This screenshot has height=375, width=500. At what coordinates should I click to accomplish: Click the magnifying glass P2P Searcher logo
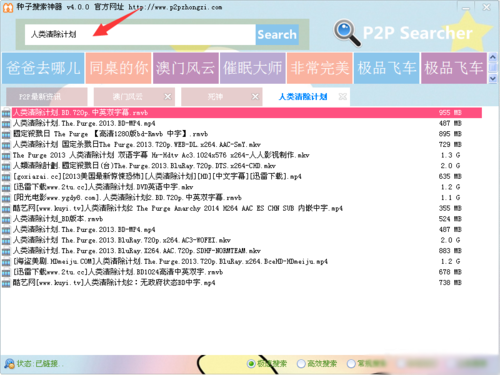(347, 33)
